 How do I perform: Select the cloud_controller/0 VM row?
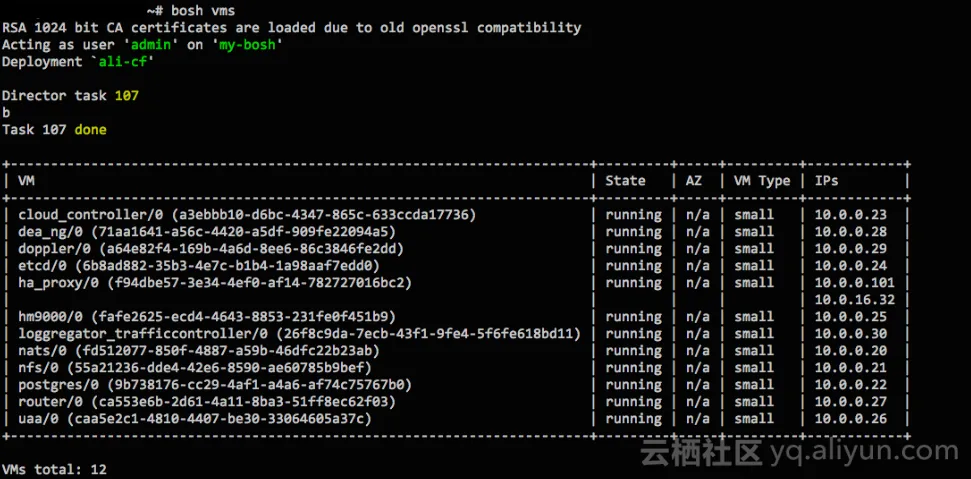click(246, 215)
